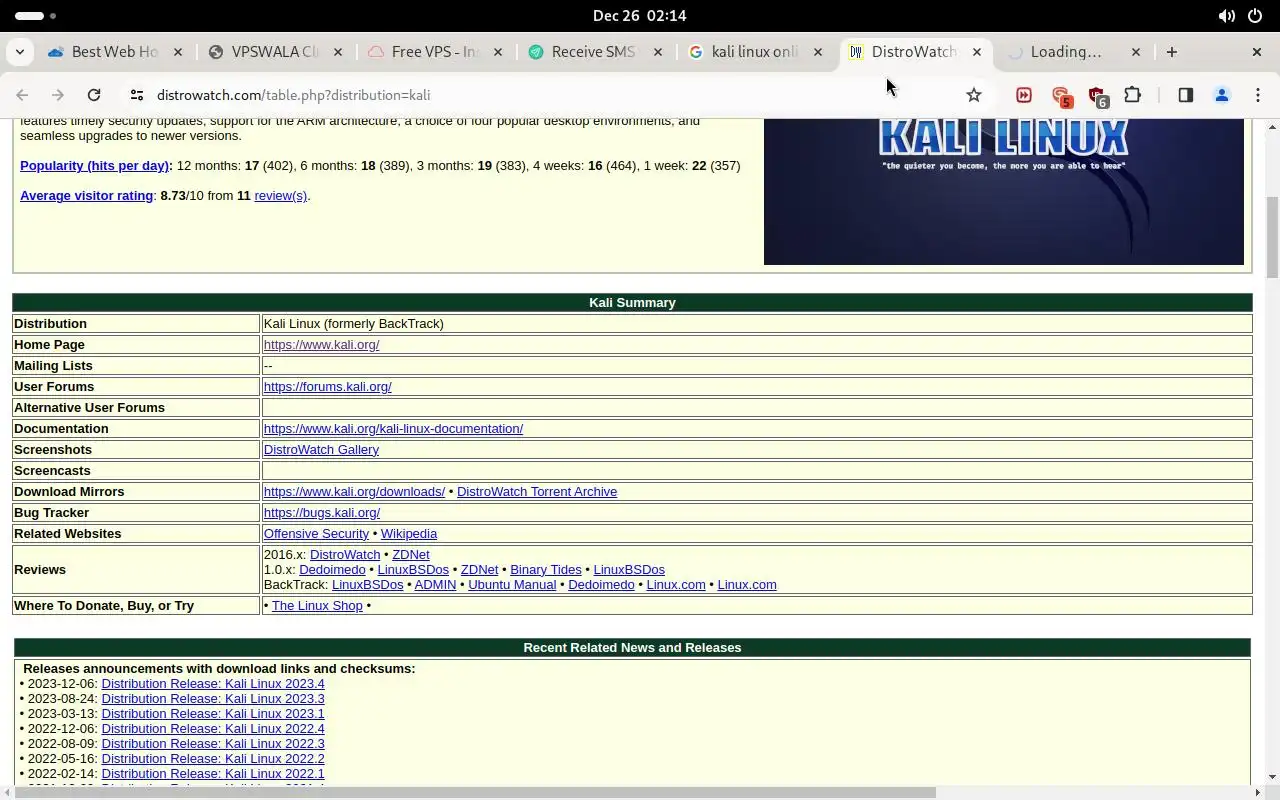Expand tab search dropdown arrow
The height and width of the screenshot is (800, 1280).
20,52
